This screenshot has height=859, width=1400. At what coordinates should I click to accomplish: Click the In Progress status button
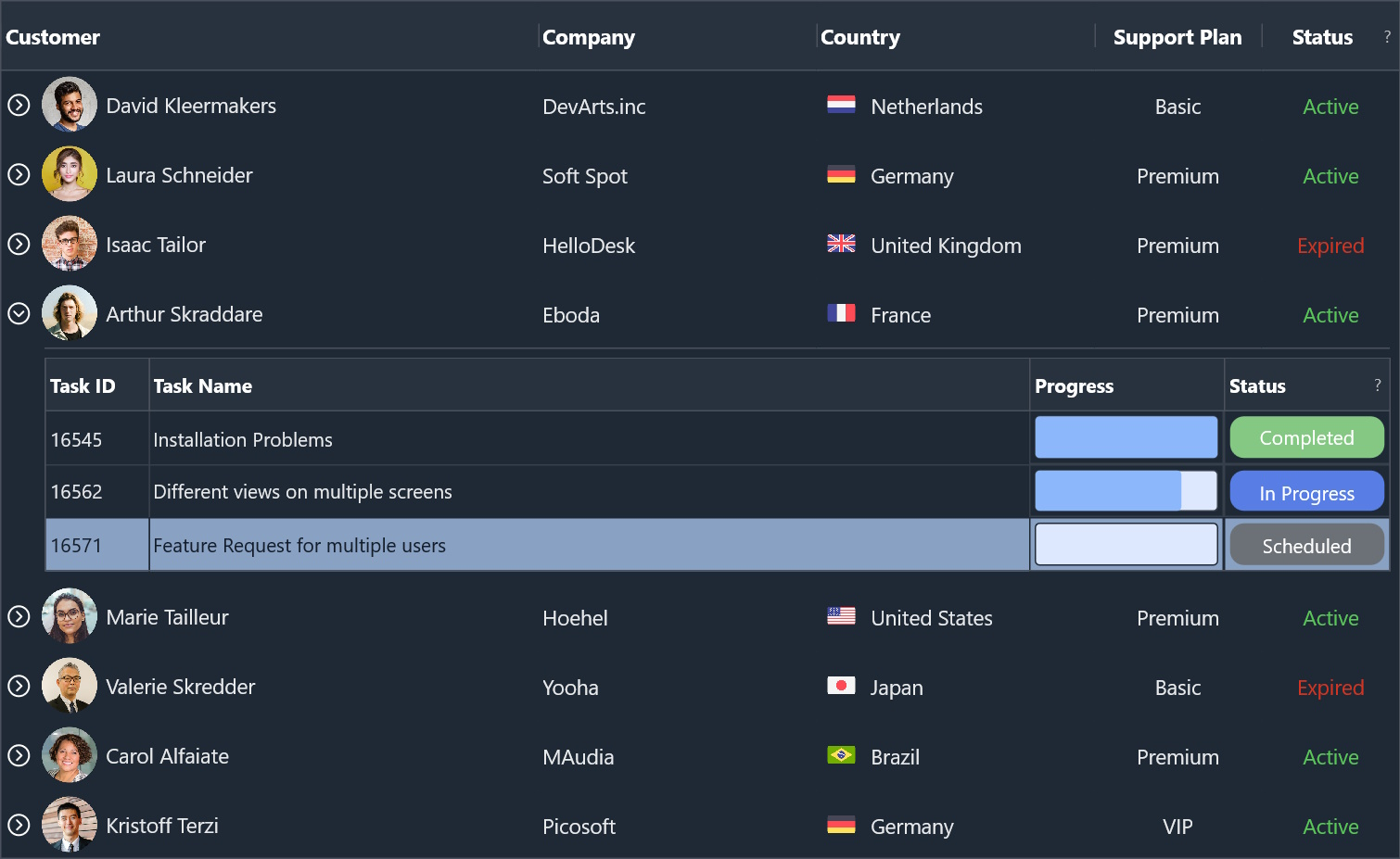(x=1306, y=493)
